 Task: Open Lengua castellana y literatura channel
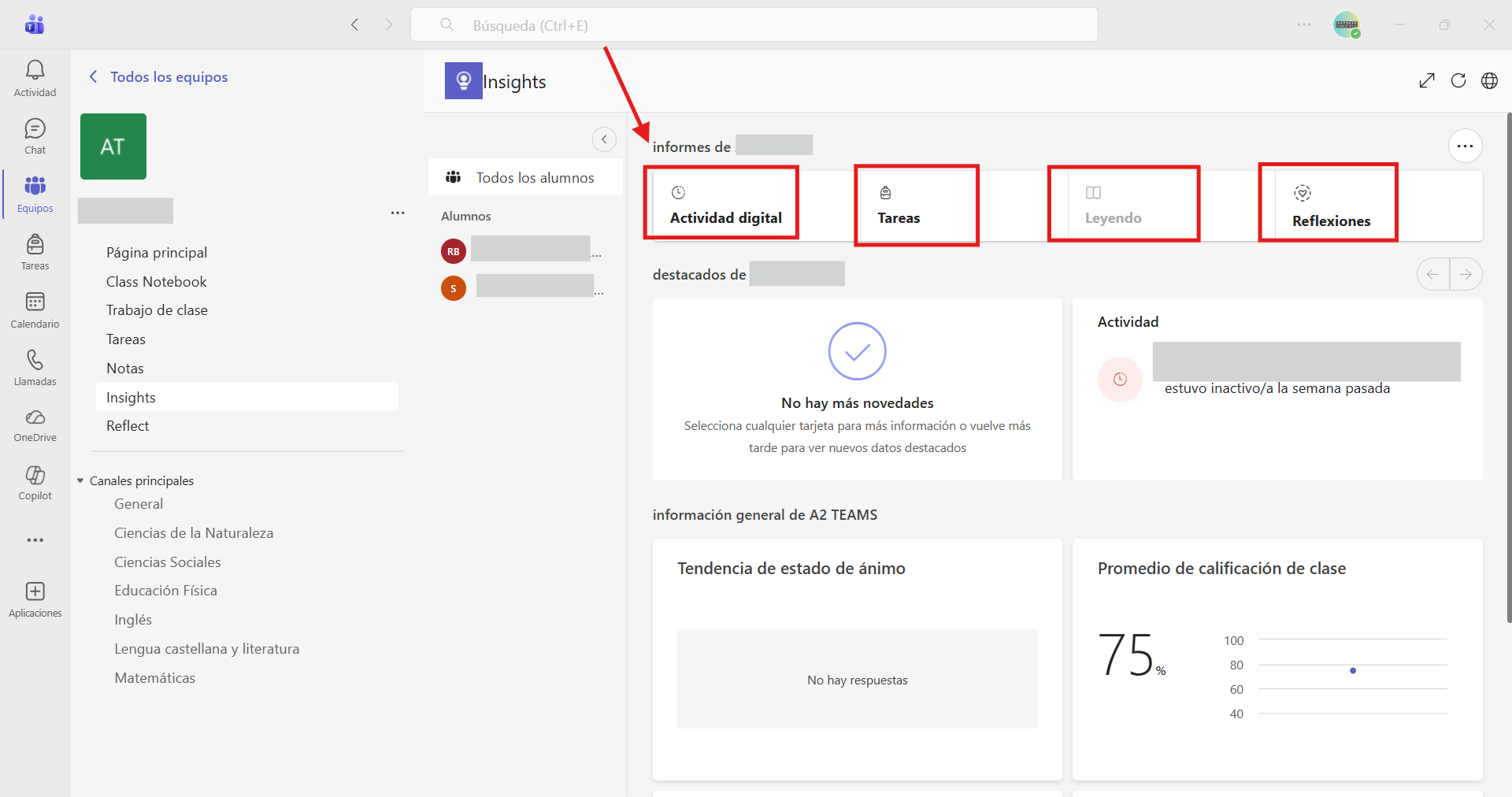point(206,648)
